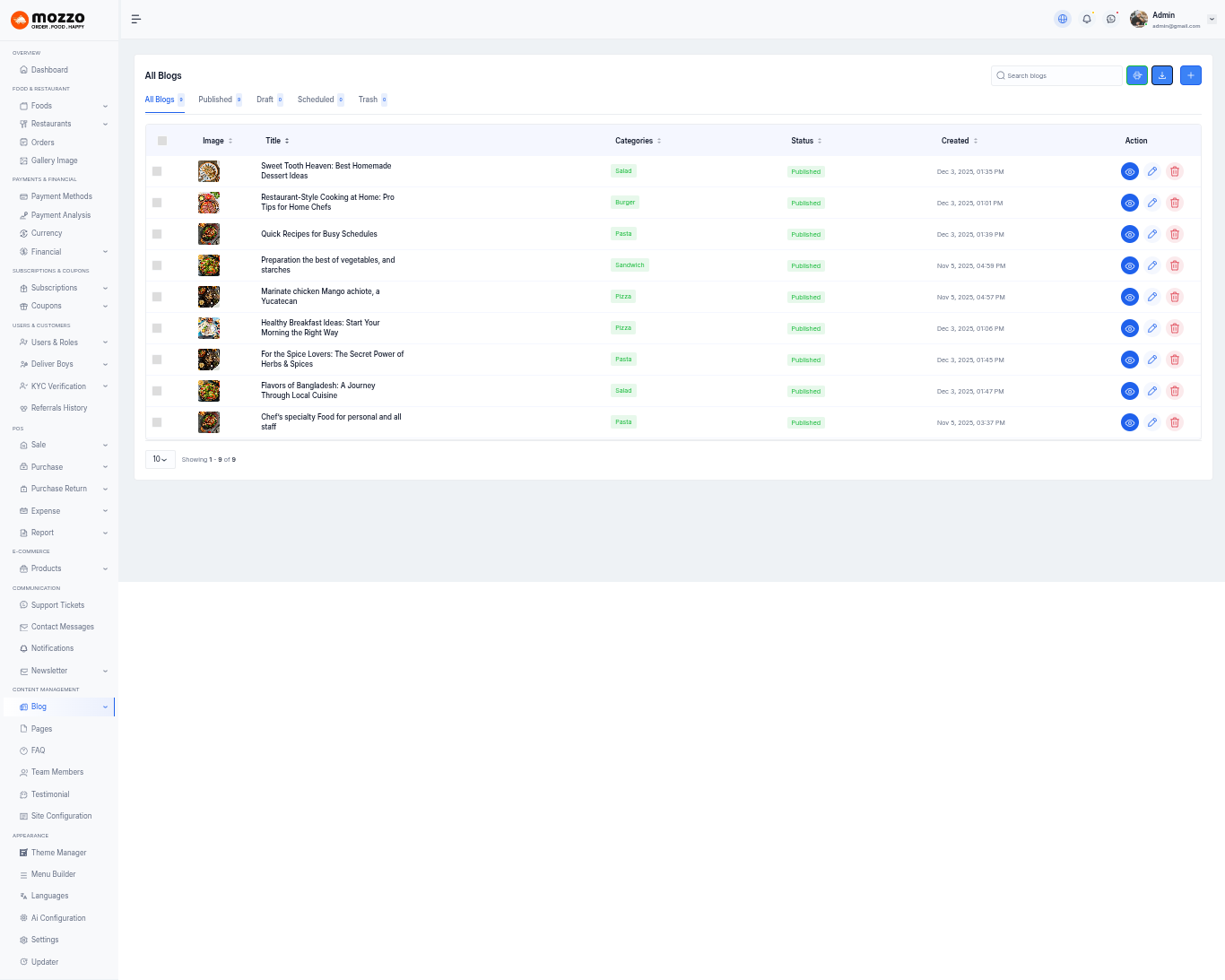The width and height of the screenshot is (1225, 980).
Task: Click the download export button icon
Action: point(1162,75)
